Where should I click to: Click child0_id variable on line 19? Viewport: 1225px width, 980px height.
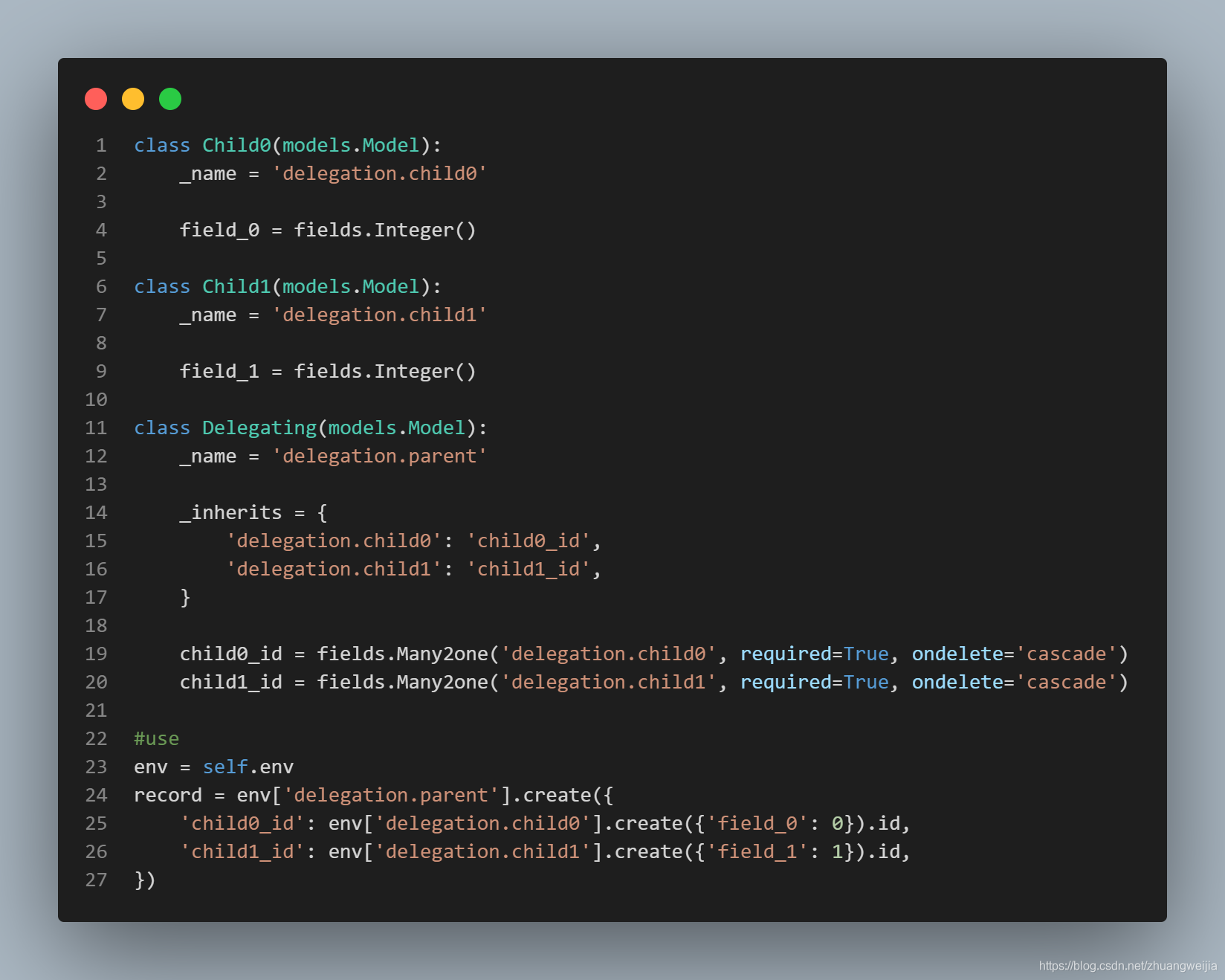tap(231, 654)
